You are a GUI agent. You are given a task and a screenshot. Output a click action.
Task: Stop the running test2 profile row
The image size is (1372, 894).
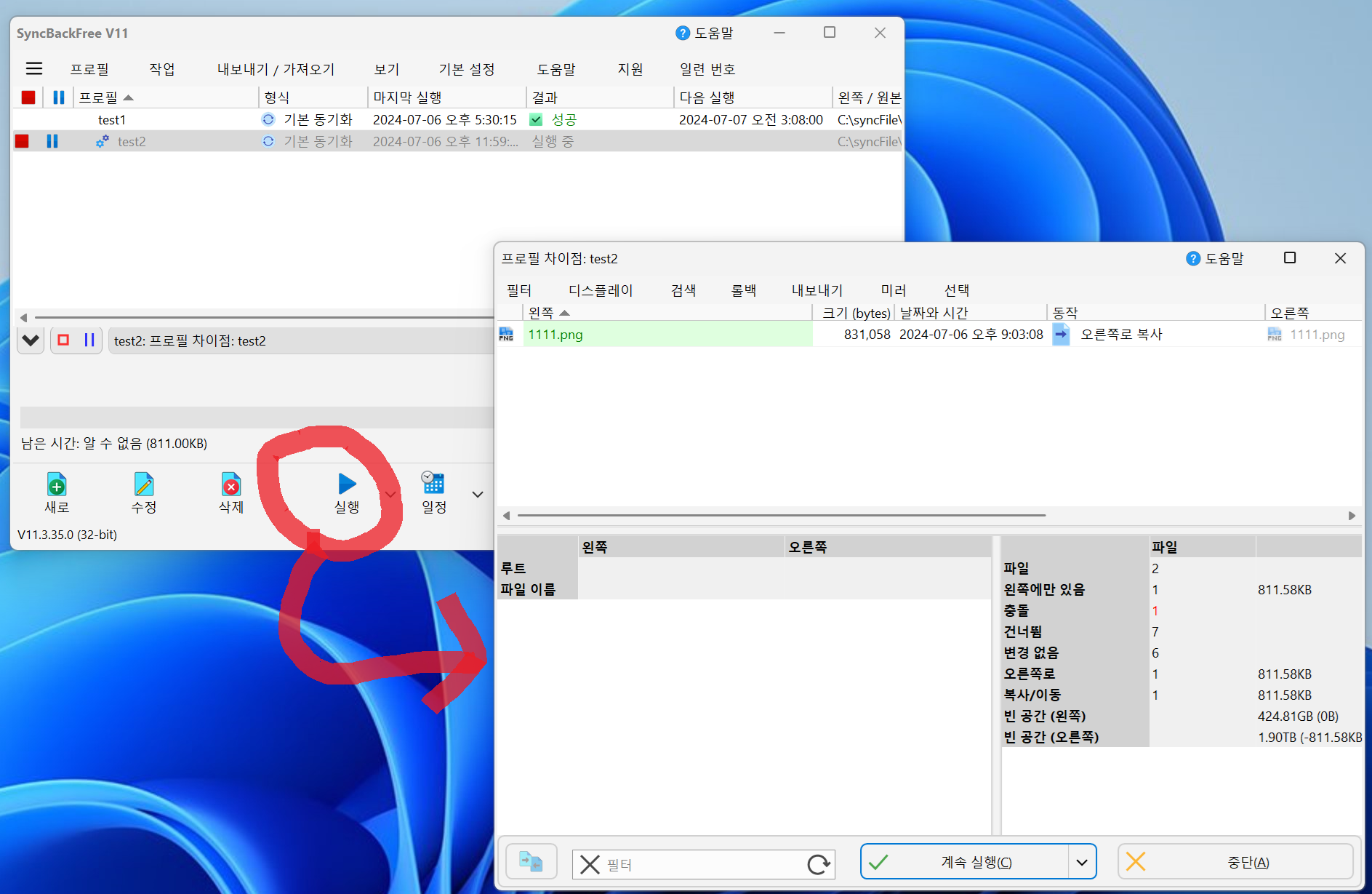pyautogui.click(x=22, y=141)
